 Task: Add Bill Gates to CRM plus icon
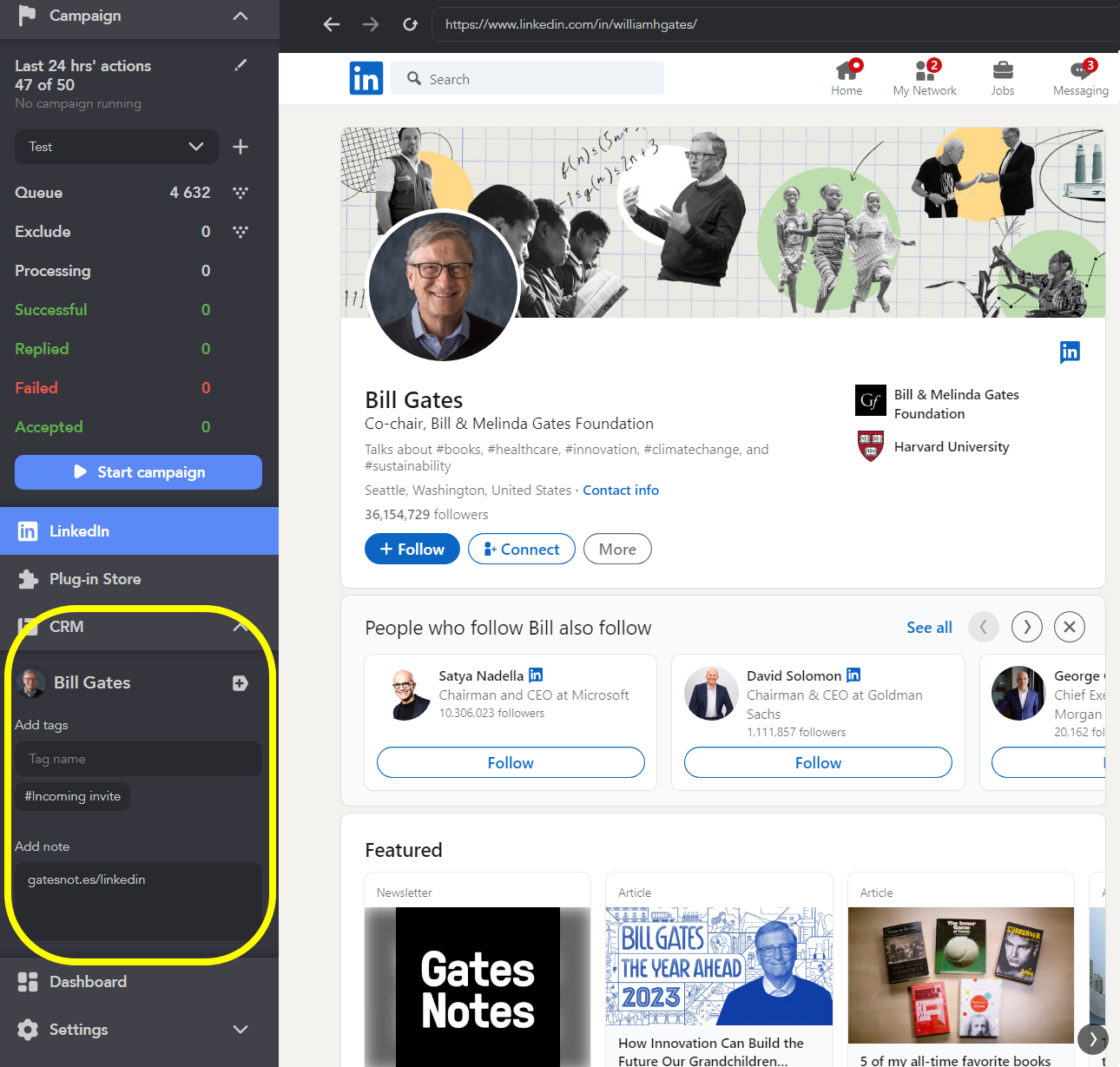click(240, 683)
